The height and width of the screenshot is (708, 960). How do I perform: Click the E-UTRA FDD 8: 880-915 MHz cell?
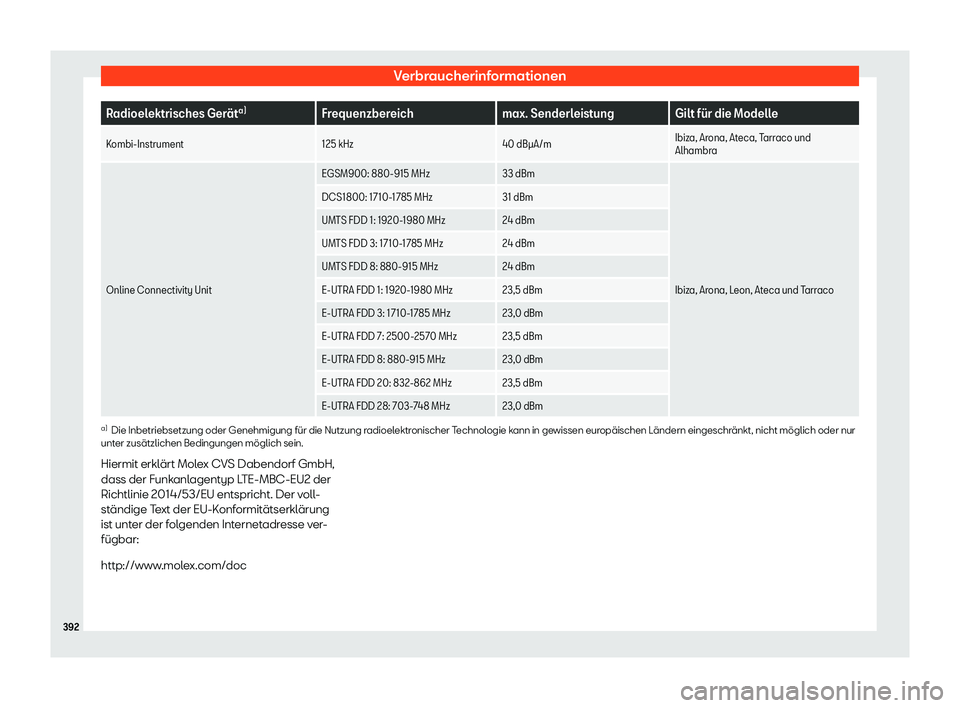coord(405,360)
